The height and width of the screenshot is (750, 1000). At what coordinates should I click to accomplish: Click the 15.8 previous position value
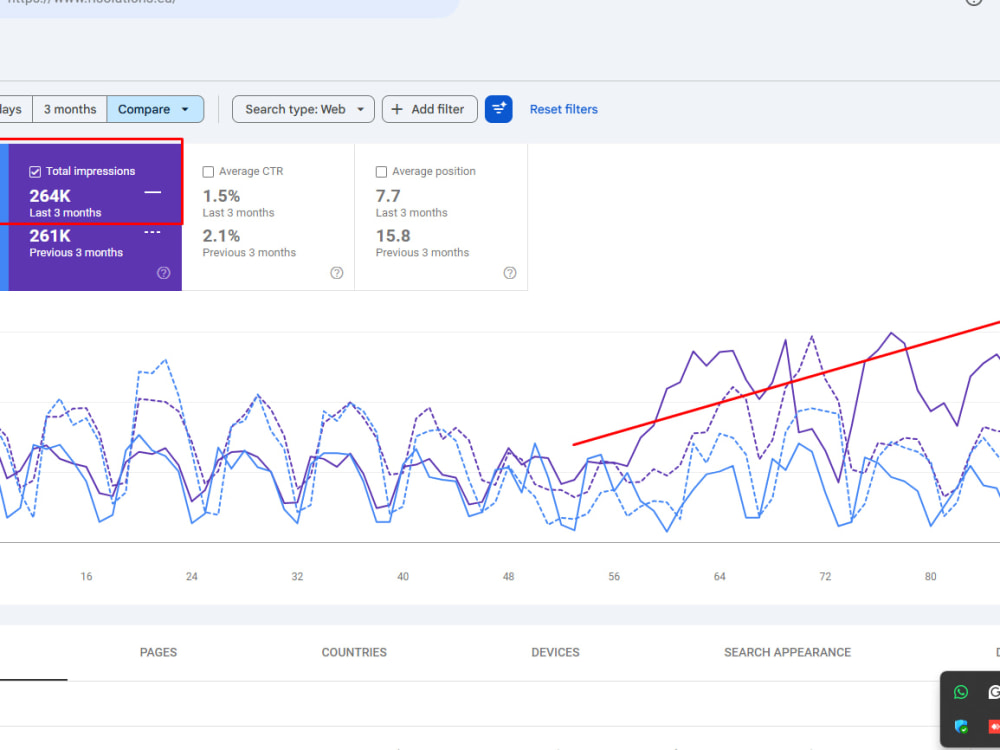pos(393,236)
